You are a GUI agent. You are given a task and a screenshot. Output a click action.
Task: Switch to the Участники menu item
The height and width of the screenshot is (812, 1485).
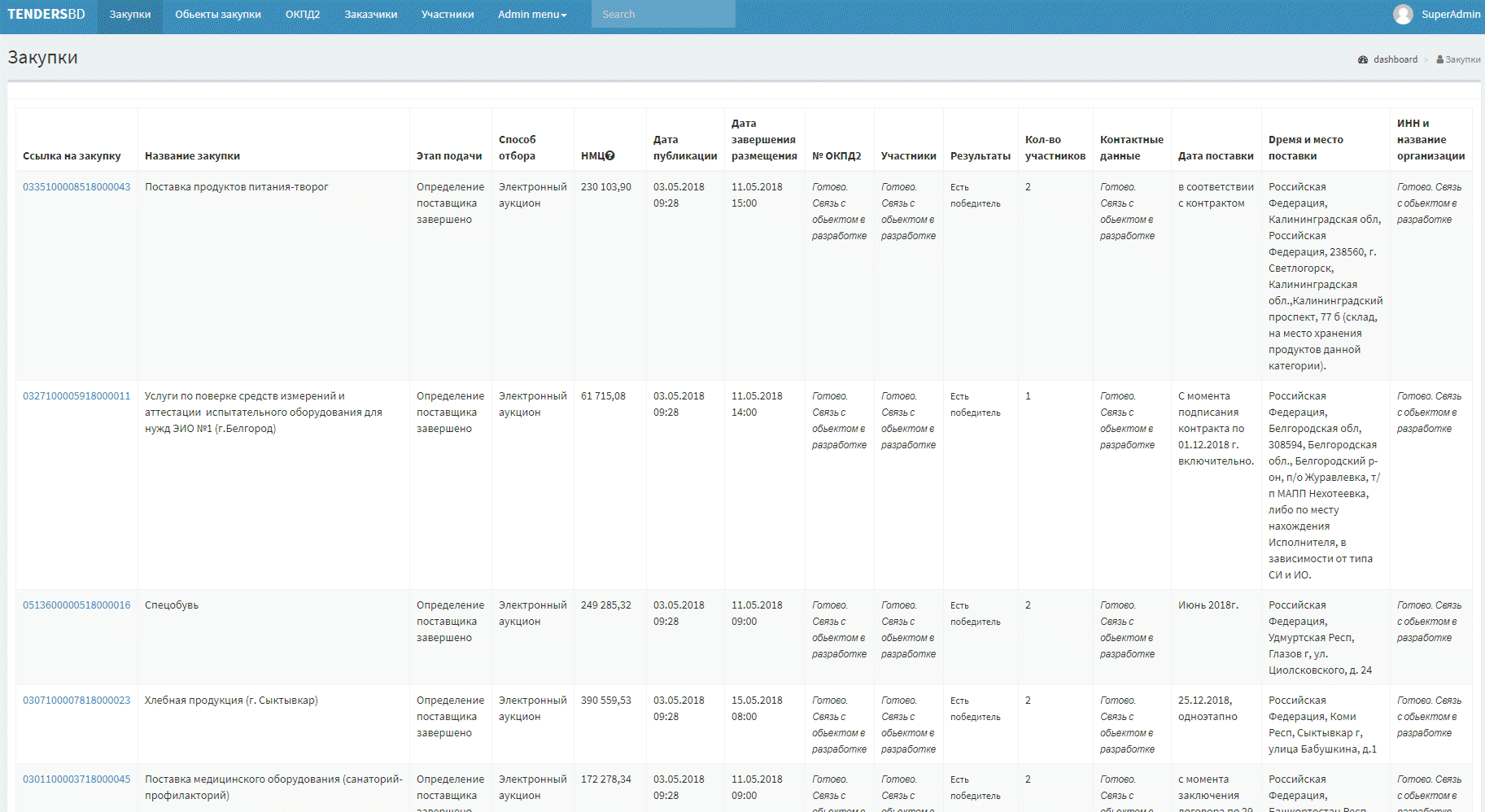click(x=448, y=15)
